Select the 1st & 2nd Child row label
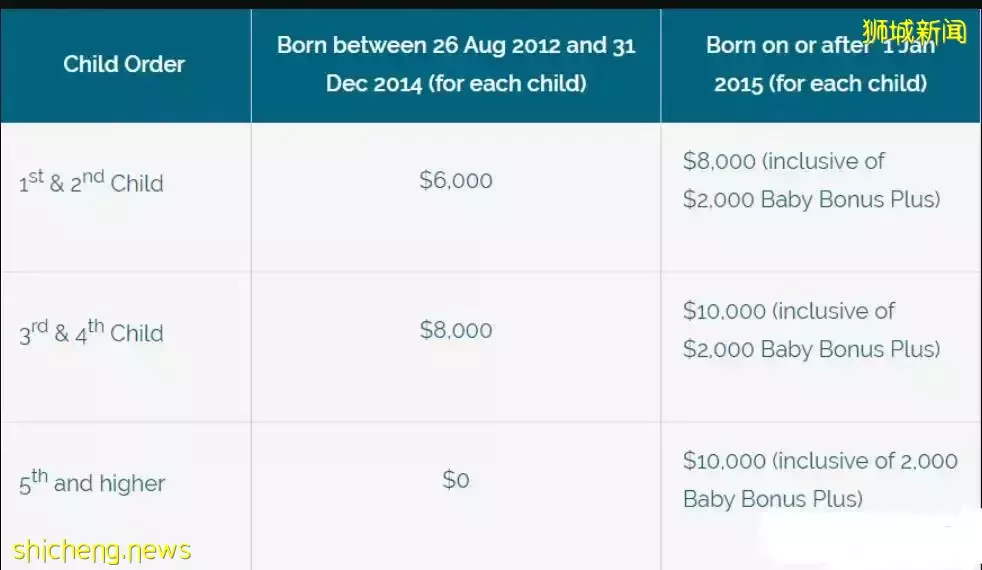The height and width of the screenshot is (570, 982). 91,183
